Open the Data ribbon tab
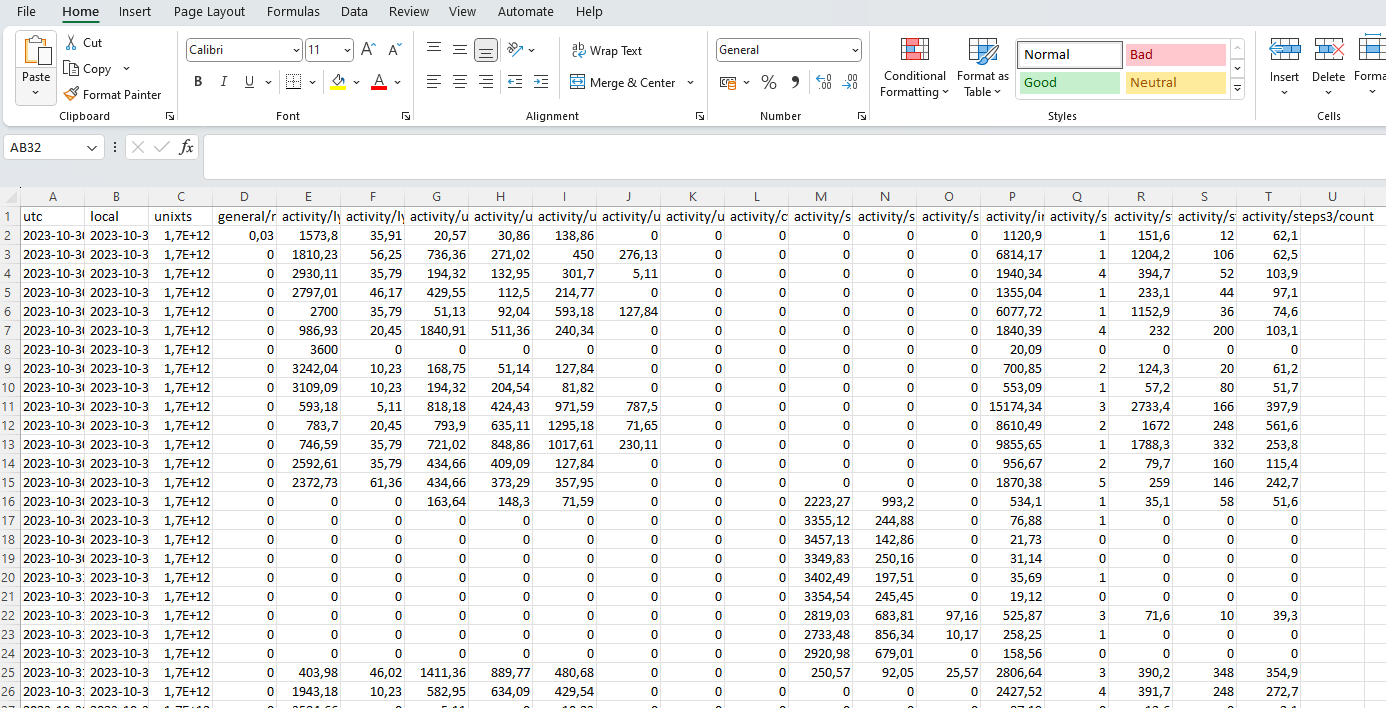Viewport: 1386px width, 708px height. [x=354, y=12]
